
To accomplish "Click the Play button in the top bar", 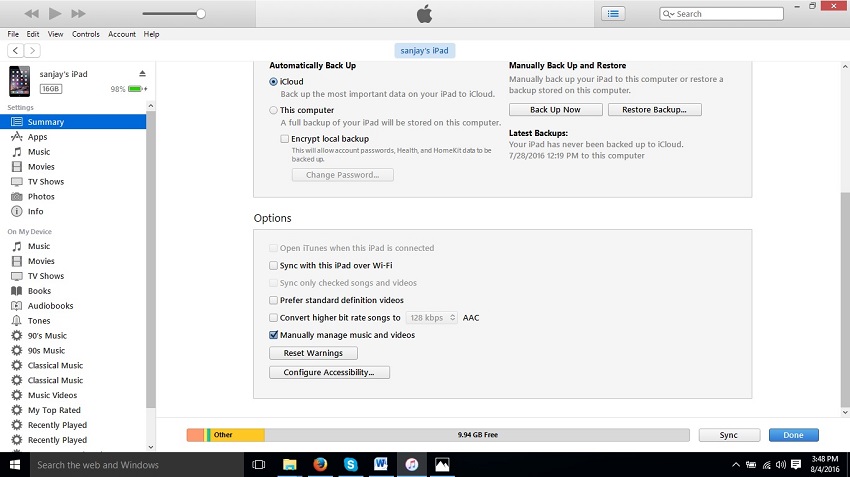I will click(55, 14).
